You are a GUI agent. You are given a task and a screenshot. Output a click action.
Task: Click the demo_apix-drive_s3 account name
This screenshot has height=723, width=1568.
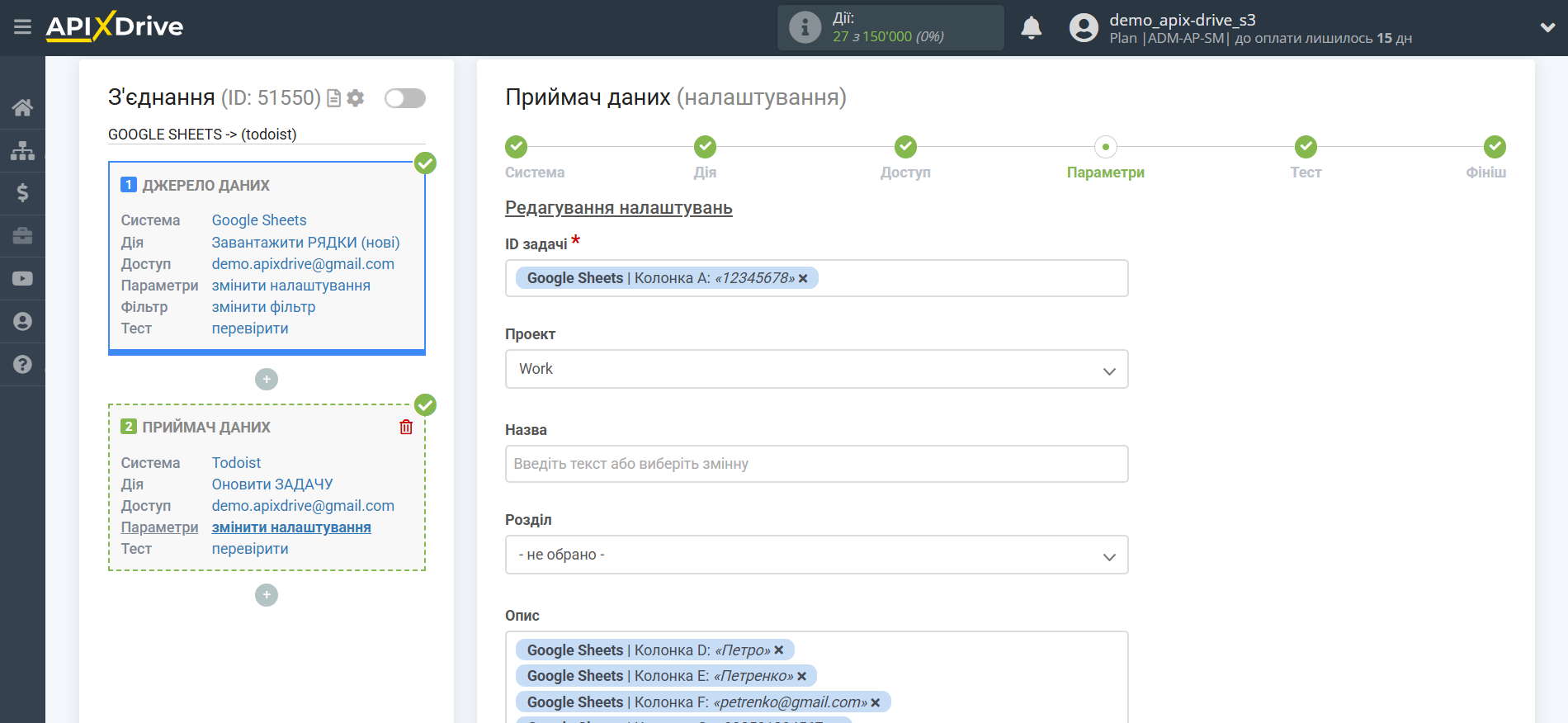tap(1182, 20)
